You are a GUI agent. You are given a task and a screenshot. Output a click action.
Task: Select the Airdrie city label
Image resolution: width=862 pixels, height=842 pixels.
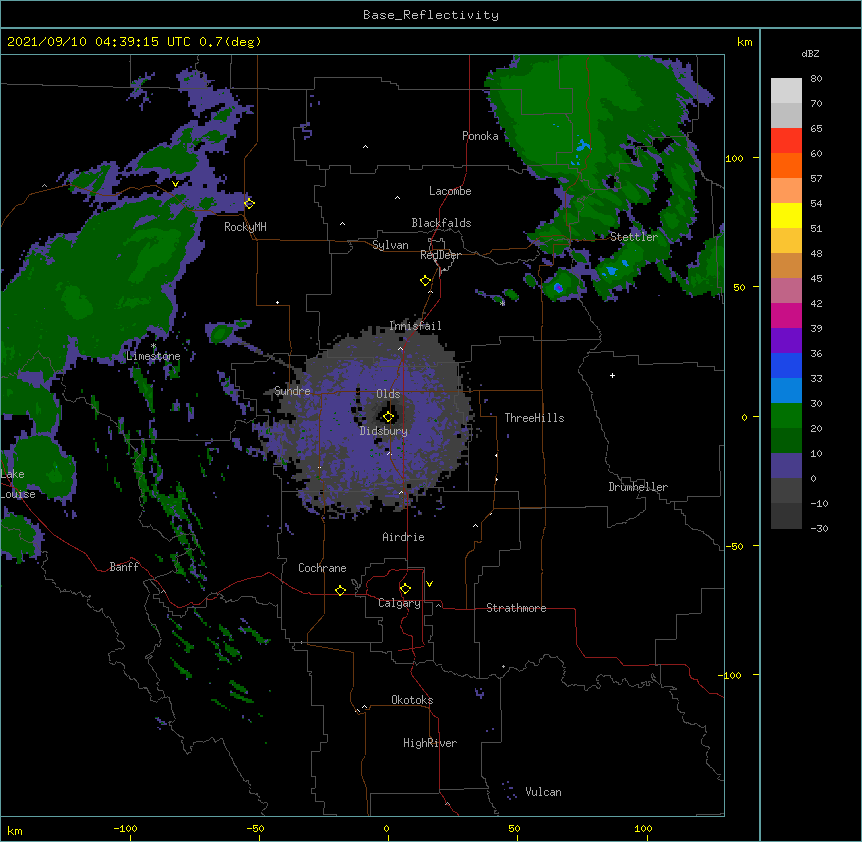(404, 537)
